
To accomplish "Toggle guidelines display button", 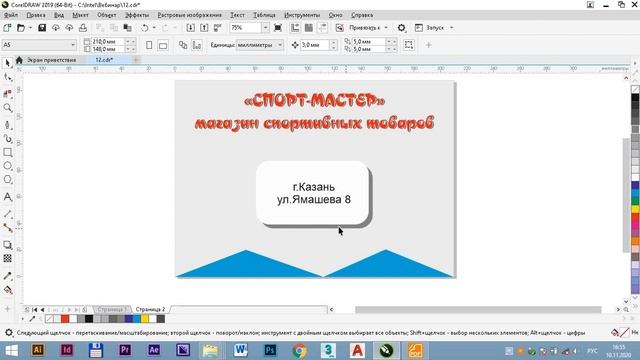I will (x=322, y=28).
